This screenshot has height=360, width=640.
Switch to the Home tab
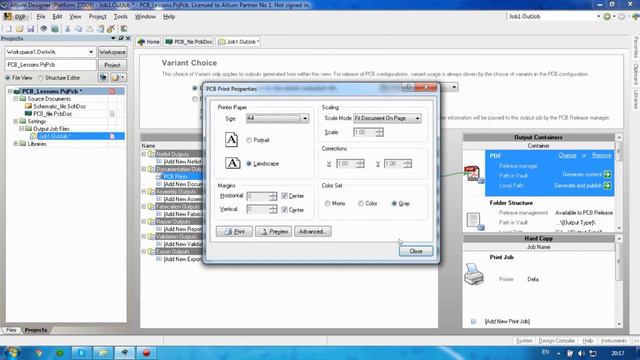[x=149, y=42]
